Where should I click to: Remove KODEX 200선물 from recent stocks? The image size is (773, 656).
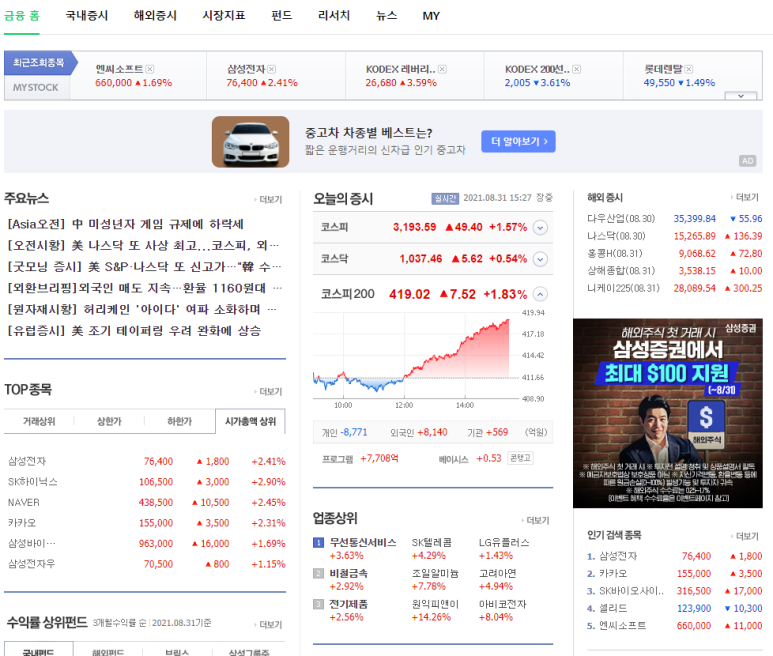(576, 69)
